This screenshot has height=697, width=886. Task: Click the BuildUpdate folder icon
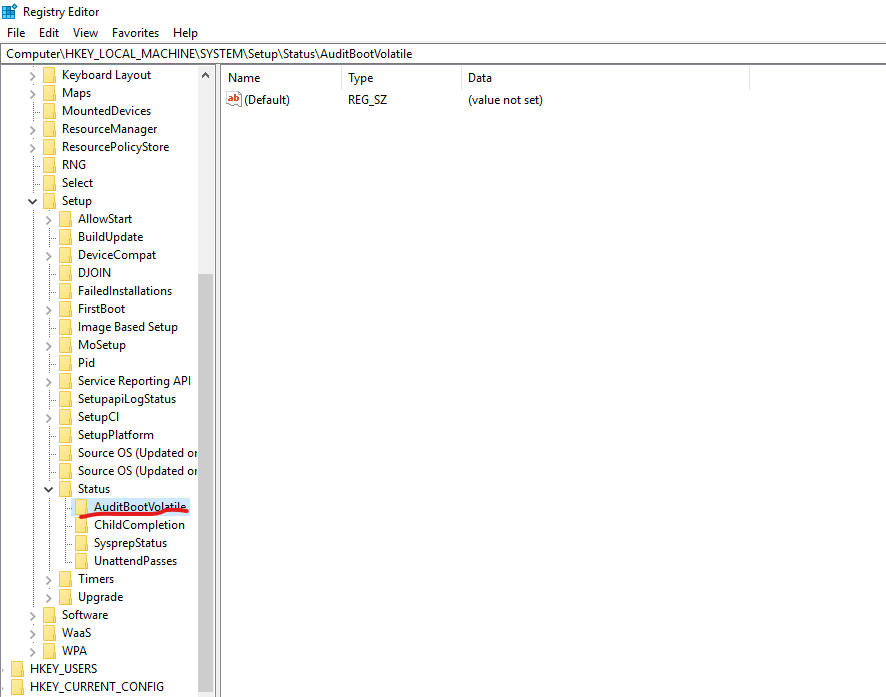click(x=66, y=237)
